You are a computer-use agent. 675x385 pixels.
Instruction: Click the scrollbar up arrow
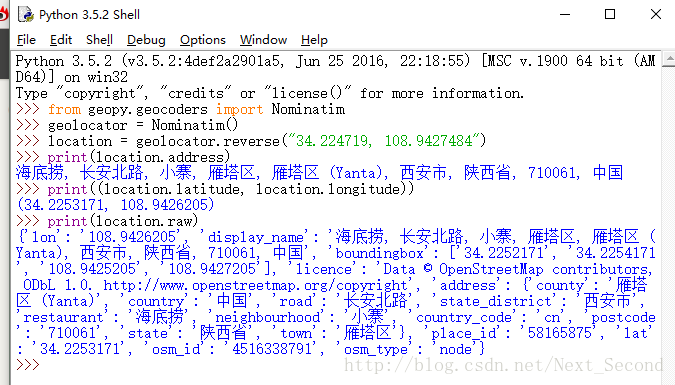click(x=669, y=59)
